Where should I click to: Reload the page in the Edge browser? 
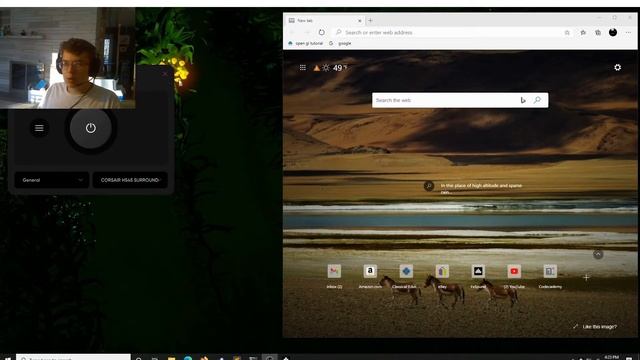(322, 32)
